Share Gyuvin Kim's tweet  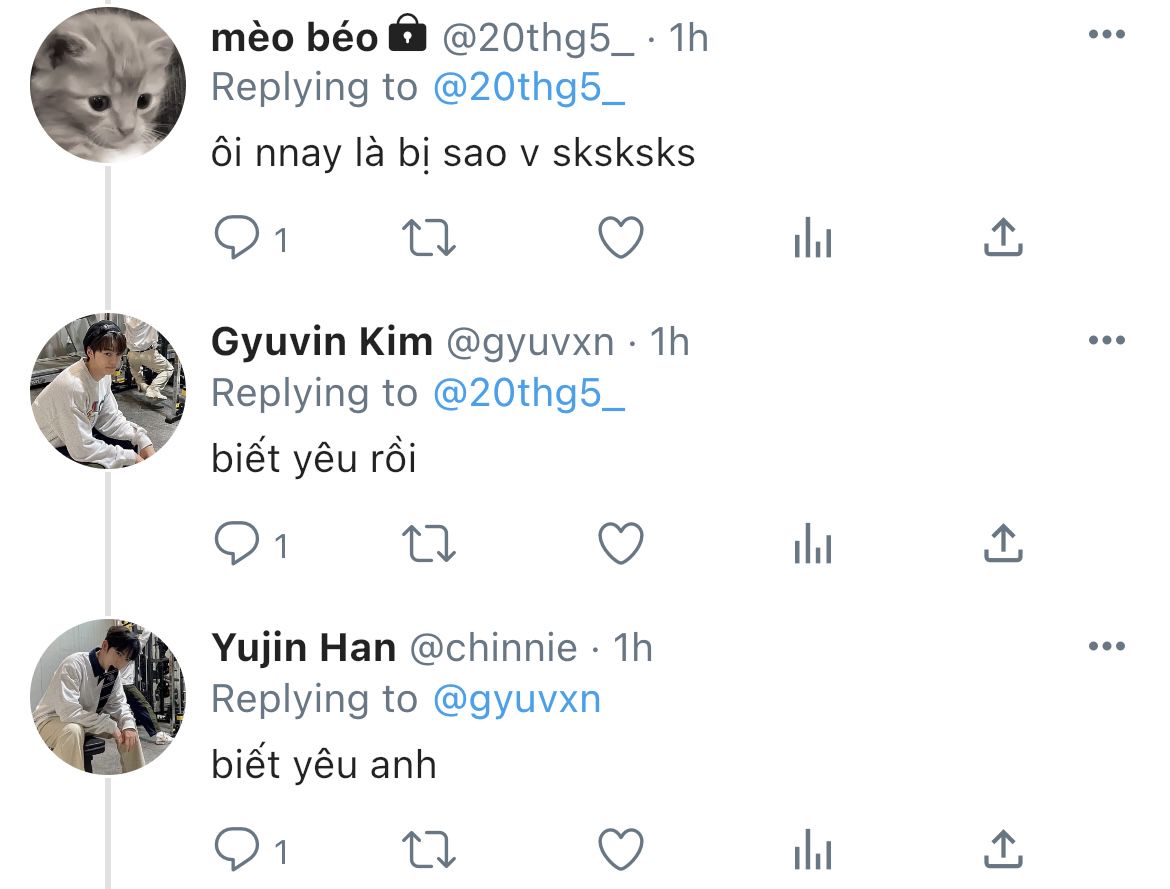(1003, 545)
